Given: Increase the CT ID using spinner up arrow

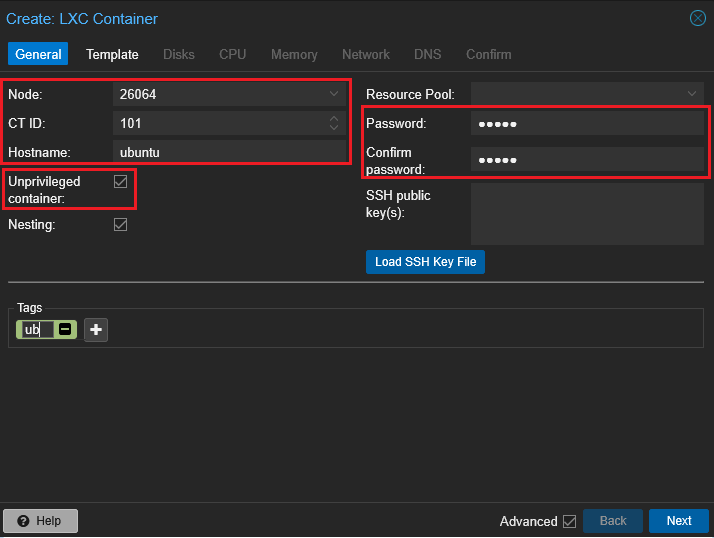Looking at the screenshot, I should (x=334, y=119).
